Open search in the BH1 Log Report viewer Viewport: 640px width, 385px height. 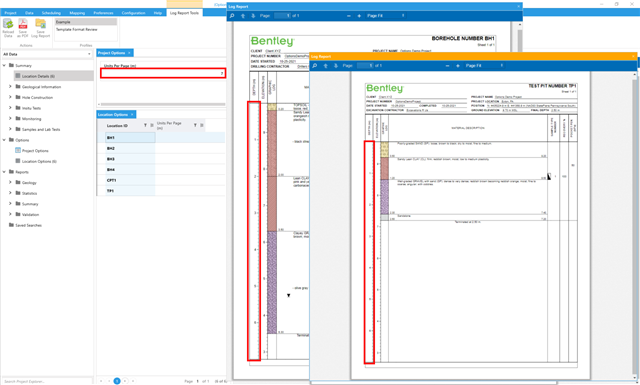click(x=232, y=16)
